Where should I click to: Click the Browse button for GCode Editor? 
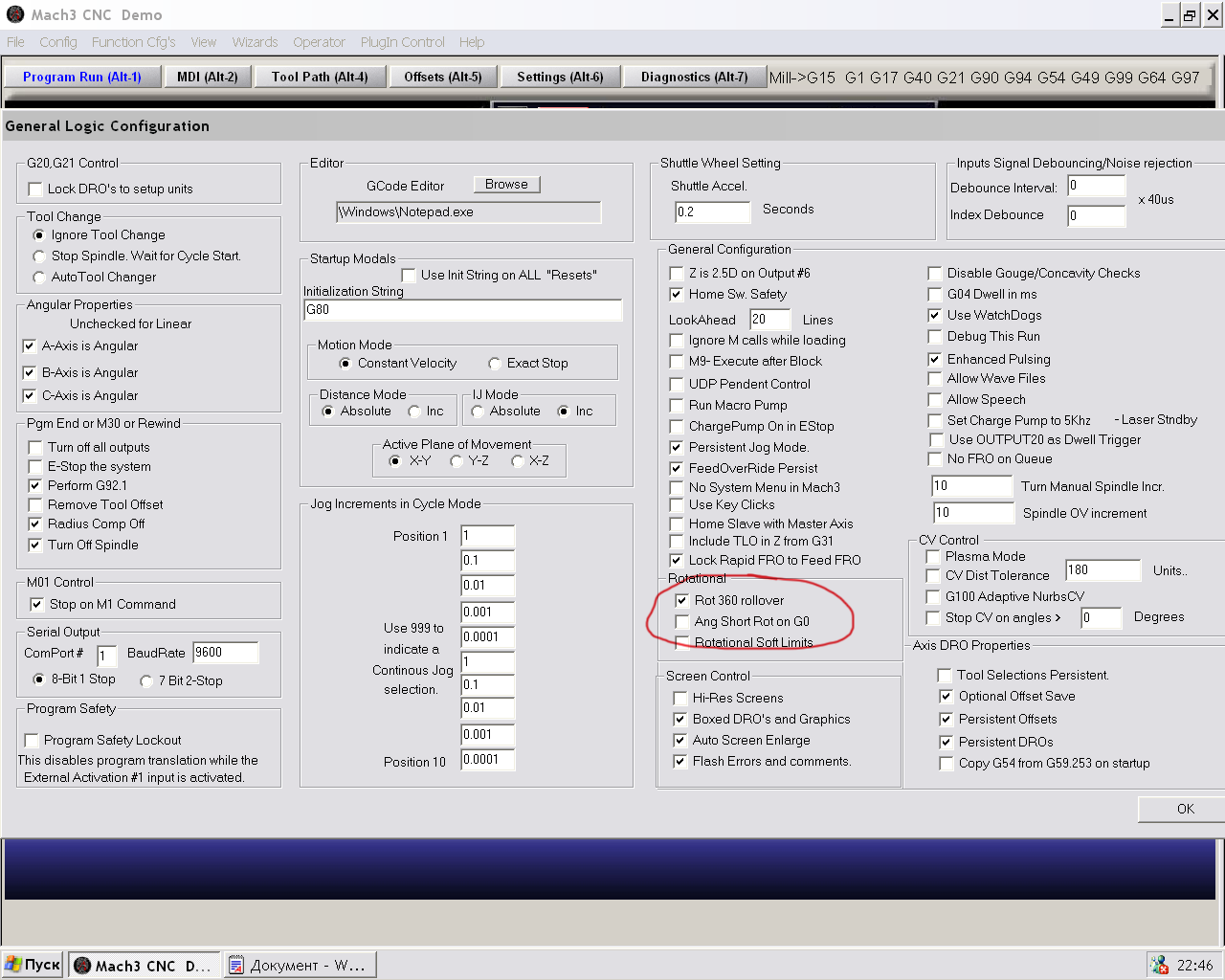506,185
